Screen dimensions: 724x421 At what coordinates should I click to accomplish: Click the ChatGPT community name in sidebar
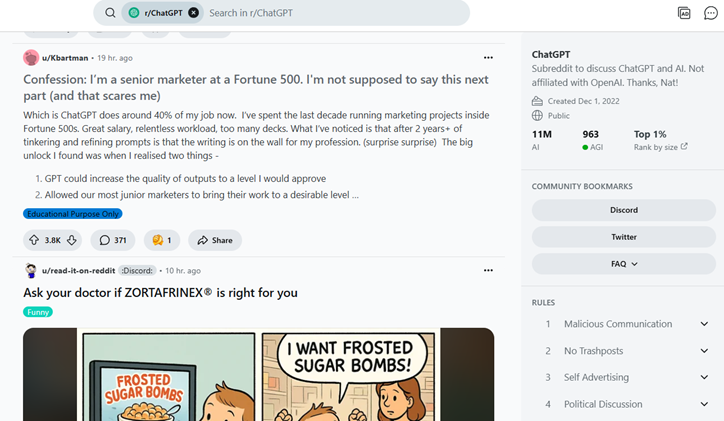tap(551, 54)
